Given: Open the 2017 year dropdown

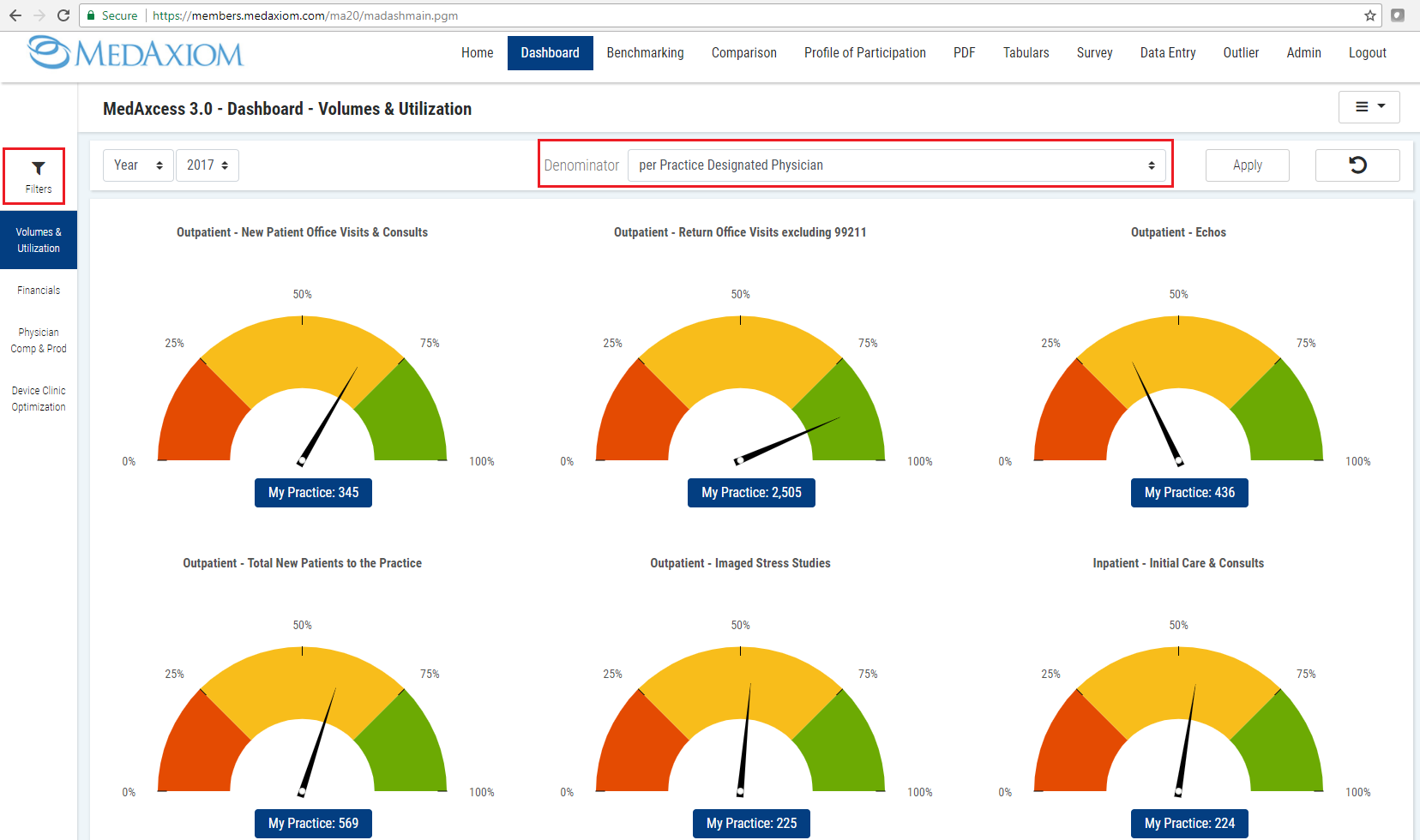Looking at the screenshot, I should coord(208,165).
